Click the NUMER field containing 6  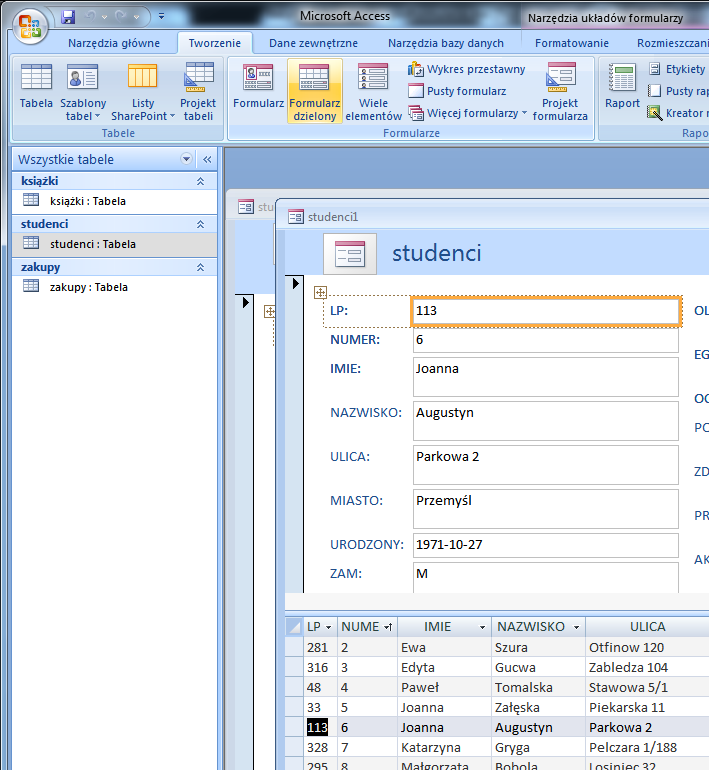tap(545, 340)
